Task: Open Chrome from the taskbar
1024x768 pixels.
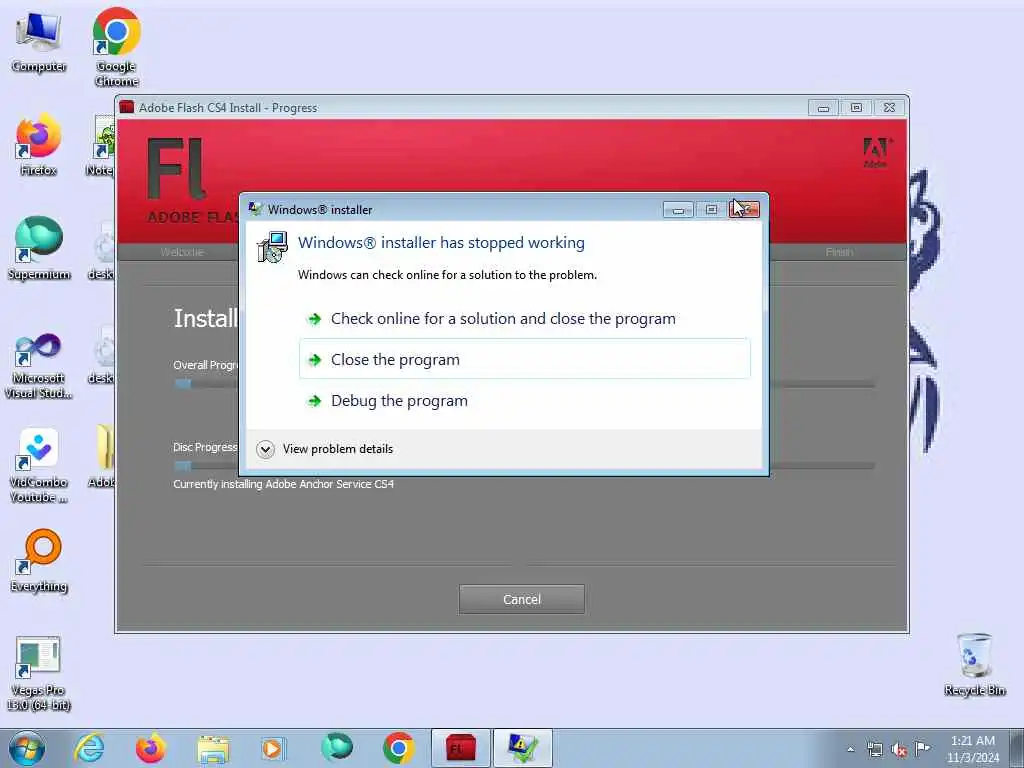Action: point(398,748)
